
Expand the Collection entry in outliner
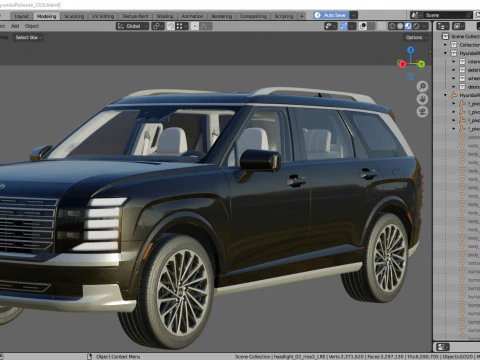[x=445, y=45]
